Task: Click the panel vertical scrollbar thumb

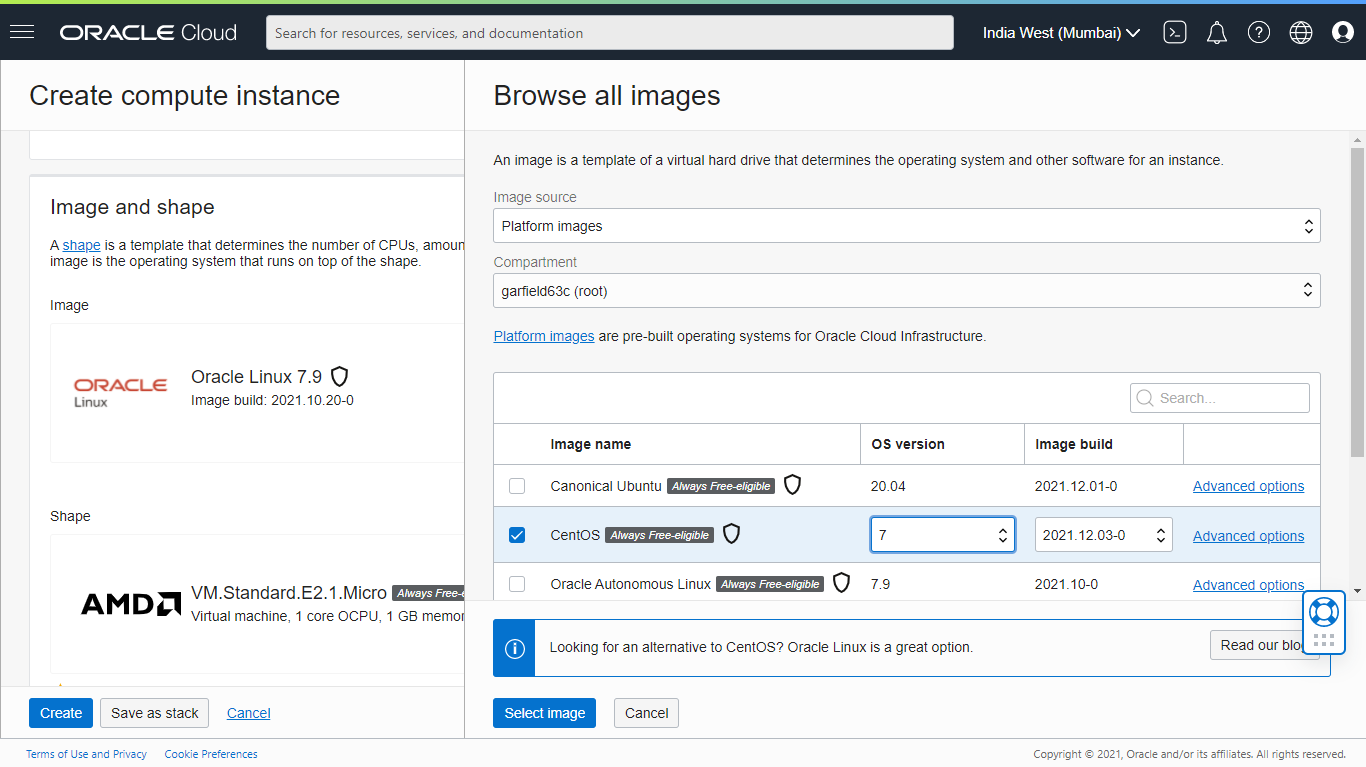Action: point(1357,302)
